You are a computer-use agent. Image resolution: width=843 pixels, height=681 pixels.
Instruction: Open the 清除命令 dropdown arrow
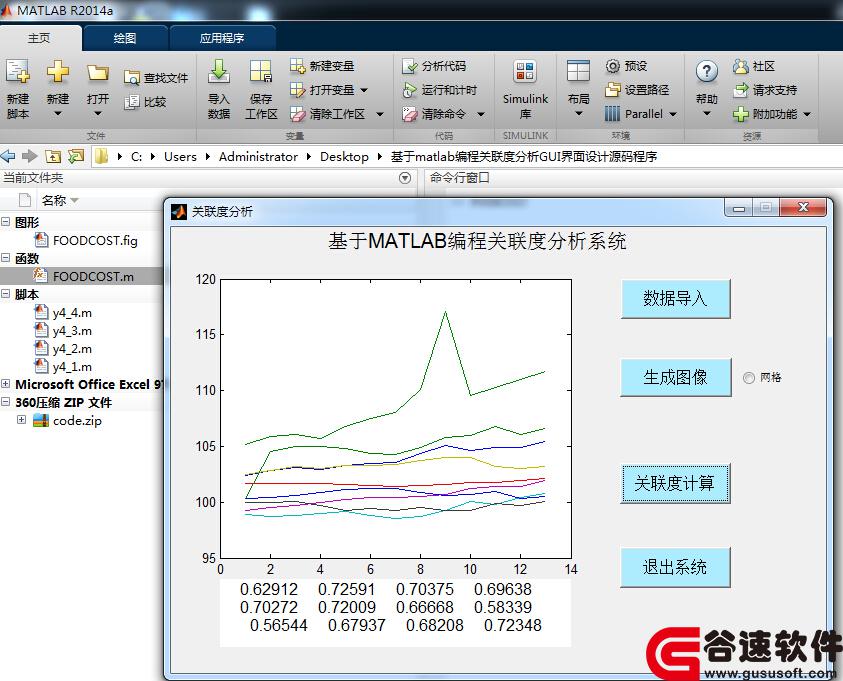coord(481,114)
